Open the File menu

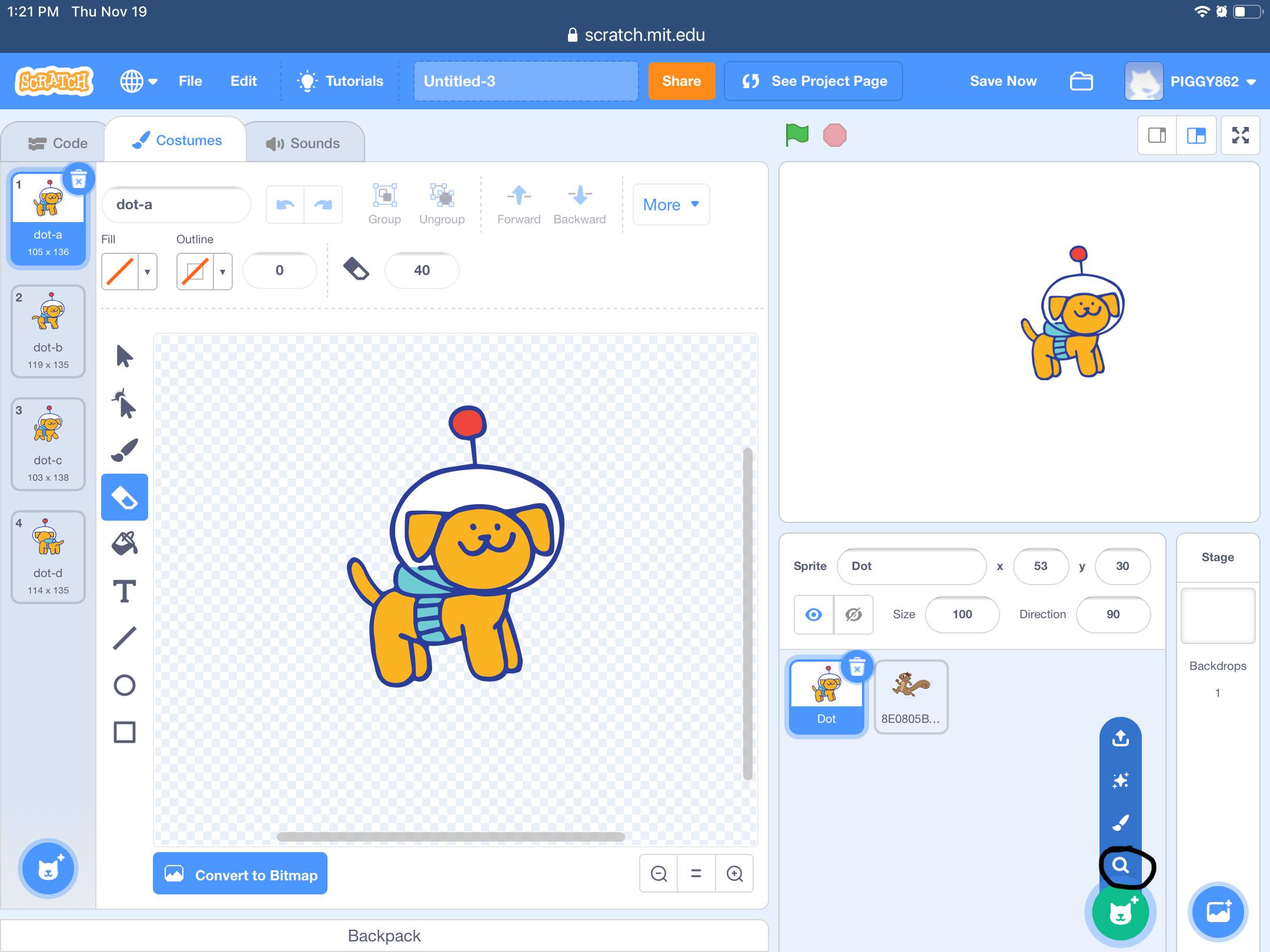coord(190,81)
